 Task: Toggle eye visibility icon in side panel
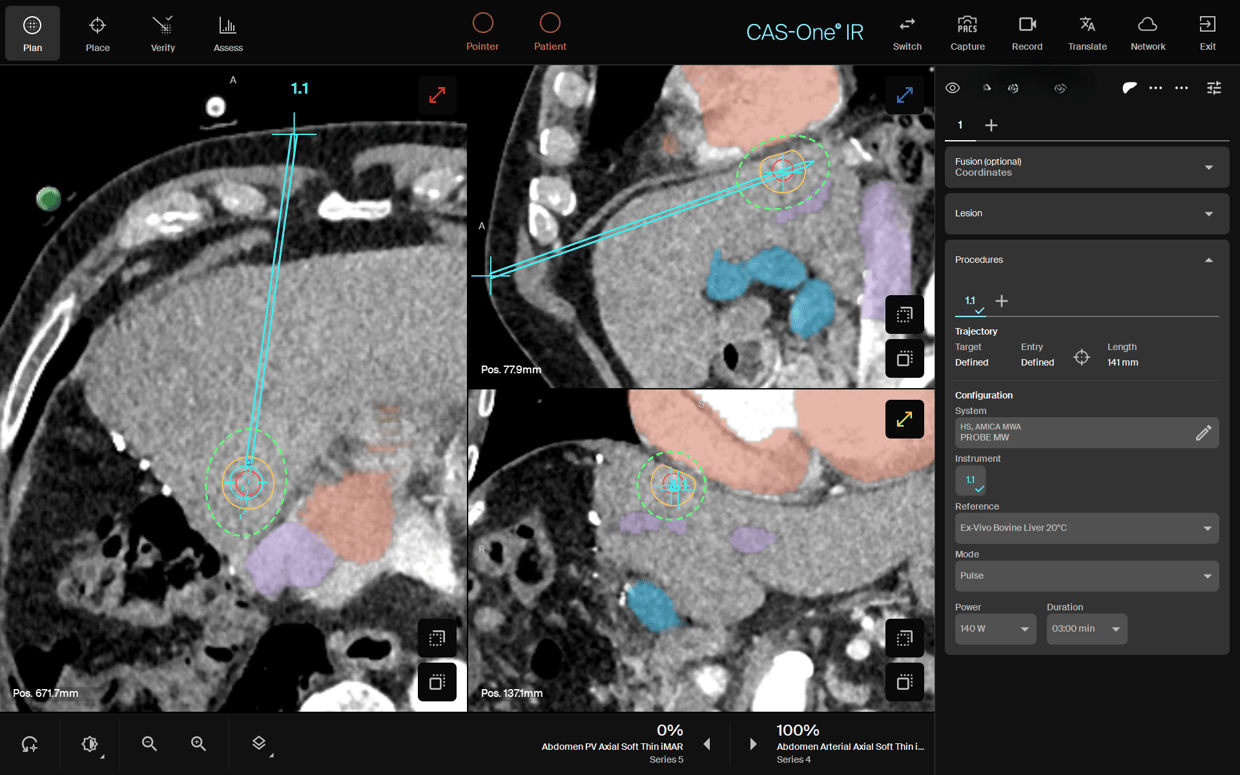click(x=952, y=88)
